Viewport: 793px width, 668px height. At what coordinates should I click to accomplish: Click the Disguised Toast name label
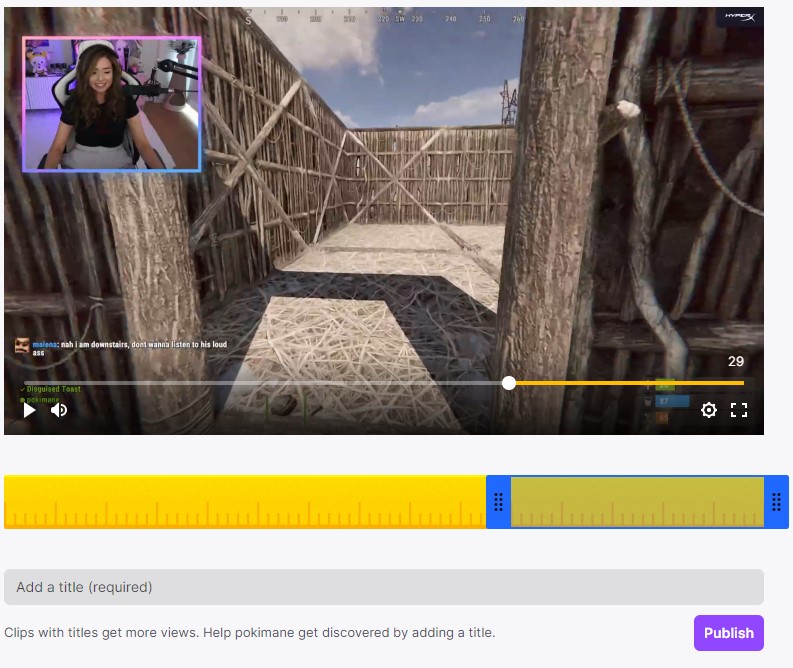click(x=53, y=389)
